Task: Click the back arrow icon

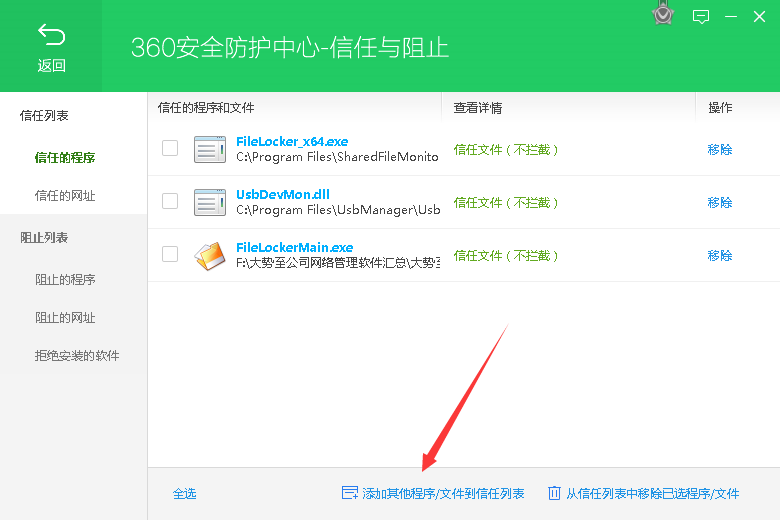Action: (x=51, y=36)
